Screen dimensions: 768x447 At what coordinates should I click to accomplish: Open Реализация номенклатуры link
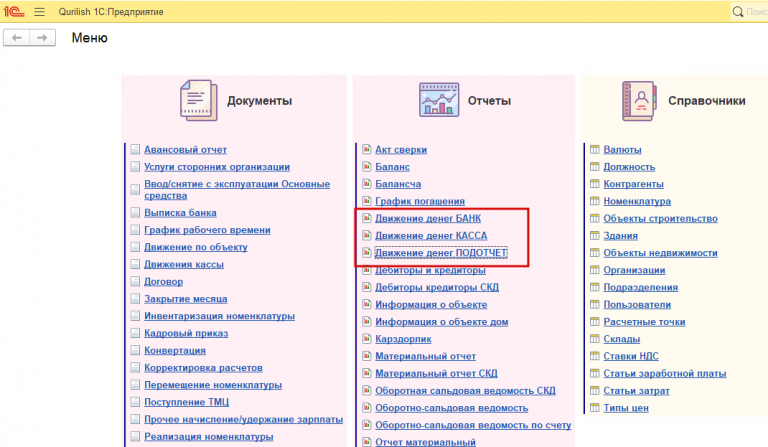[209, 437]
